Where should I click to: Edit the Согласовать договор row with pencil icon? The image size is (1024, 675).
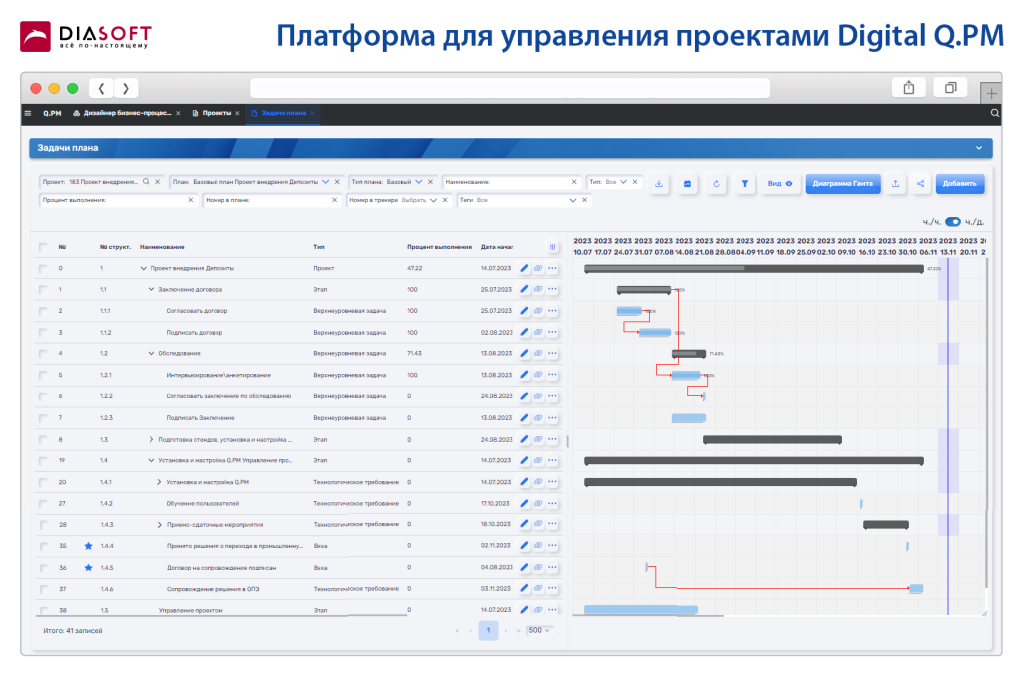pyautogui.click(x=524, y=311)
